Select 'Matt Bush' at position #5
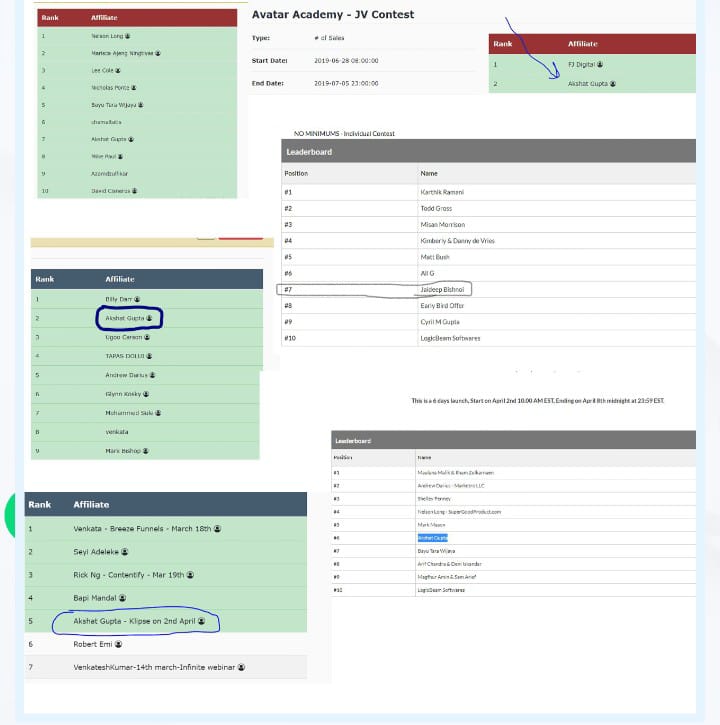Screen dimensions: 720x725 435,257
